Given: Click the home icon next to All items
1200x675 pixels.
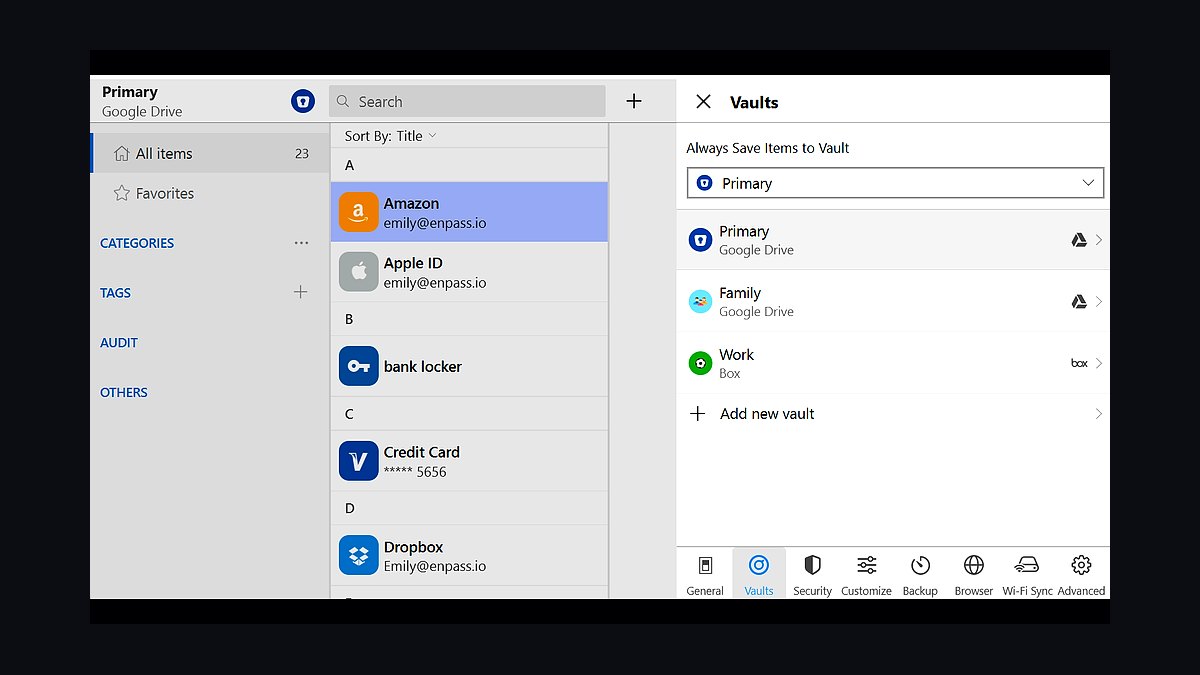Looking at the screenshot, I should click(122, 153).
